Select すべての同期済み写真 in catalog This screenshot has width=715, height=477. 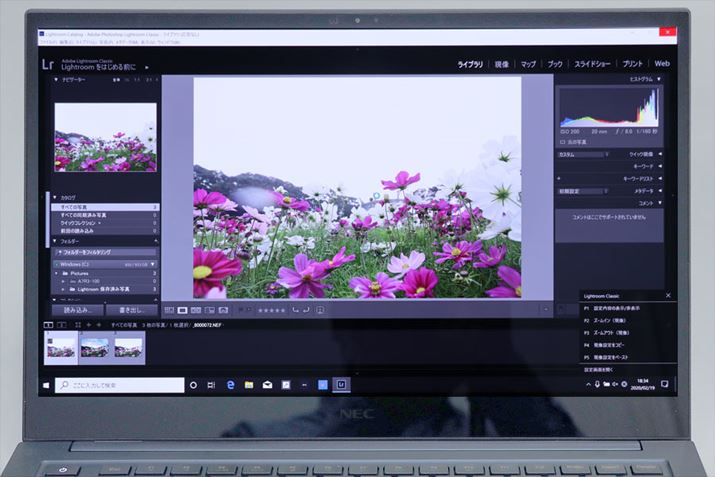[x=105, y=215]
